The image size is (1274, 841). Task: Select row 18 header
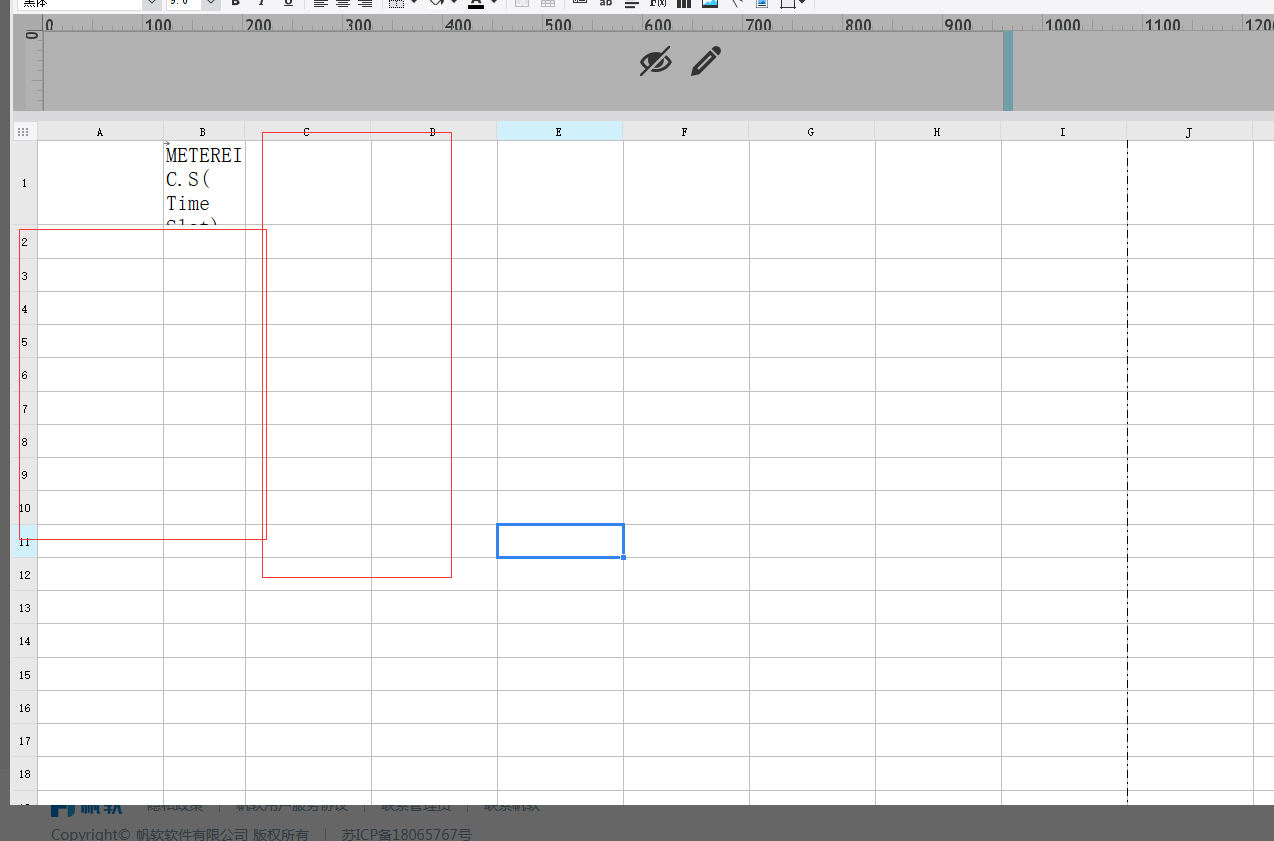click(24, 773)
